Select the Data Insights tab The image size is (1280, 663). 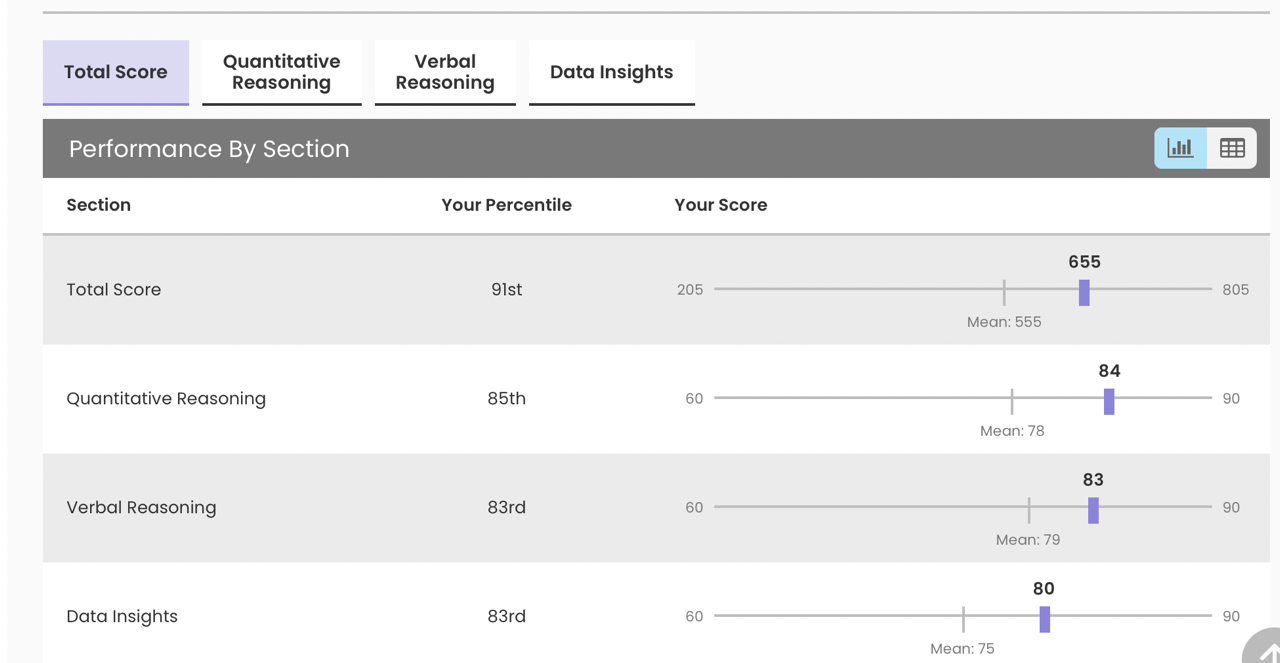(611, 72)
